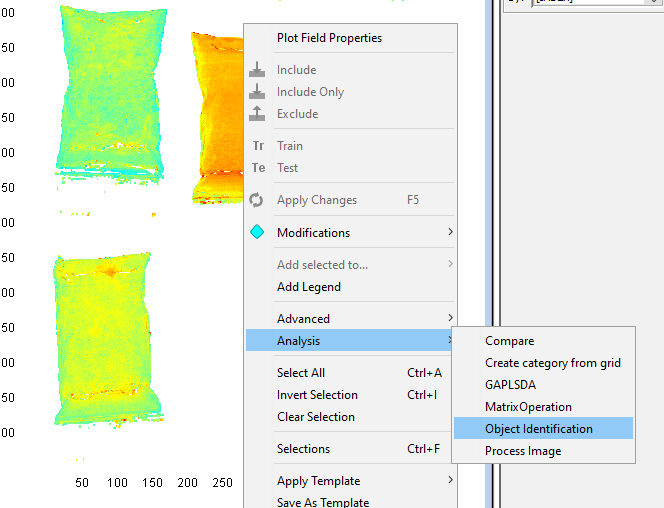This screenshot has height=508, width=664.
Task: Click the Apply Changes refresh icon
Action: pyautogui.click(x=257, y=200)
